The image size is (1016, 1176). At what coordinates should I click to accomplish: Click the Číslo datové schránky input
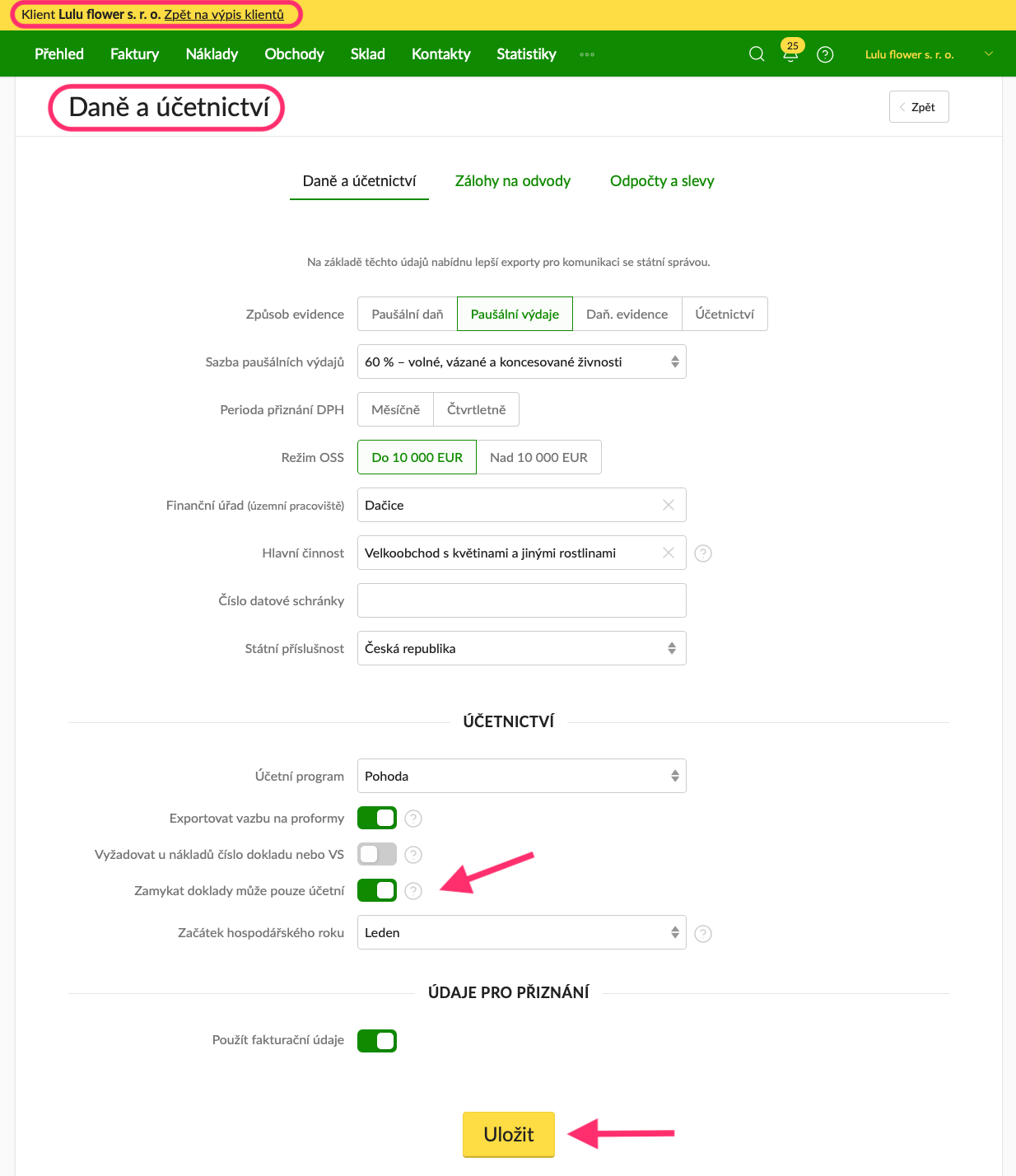[x=521, y=600]
